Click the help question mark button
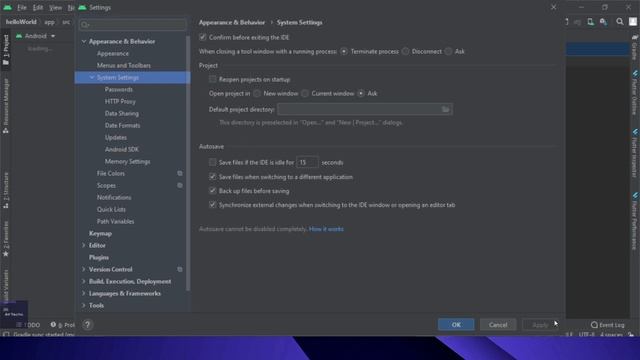The height and width of the screenshot is (360, 640). [87, 324]
